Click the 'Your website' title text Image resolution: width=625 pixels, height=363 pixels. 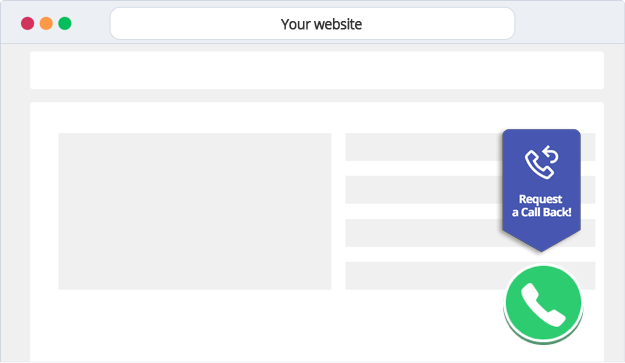click(x=321, y=24)
